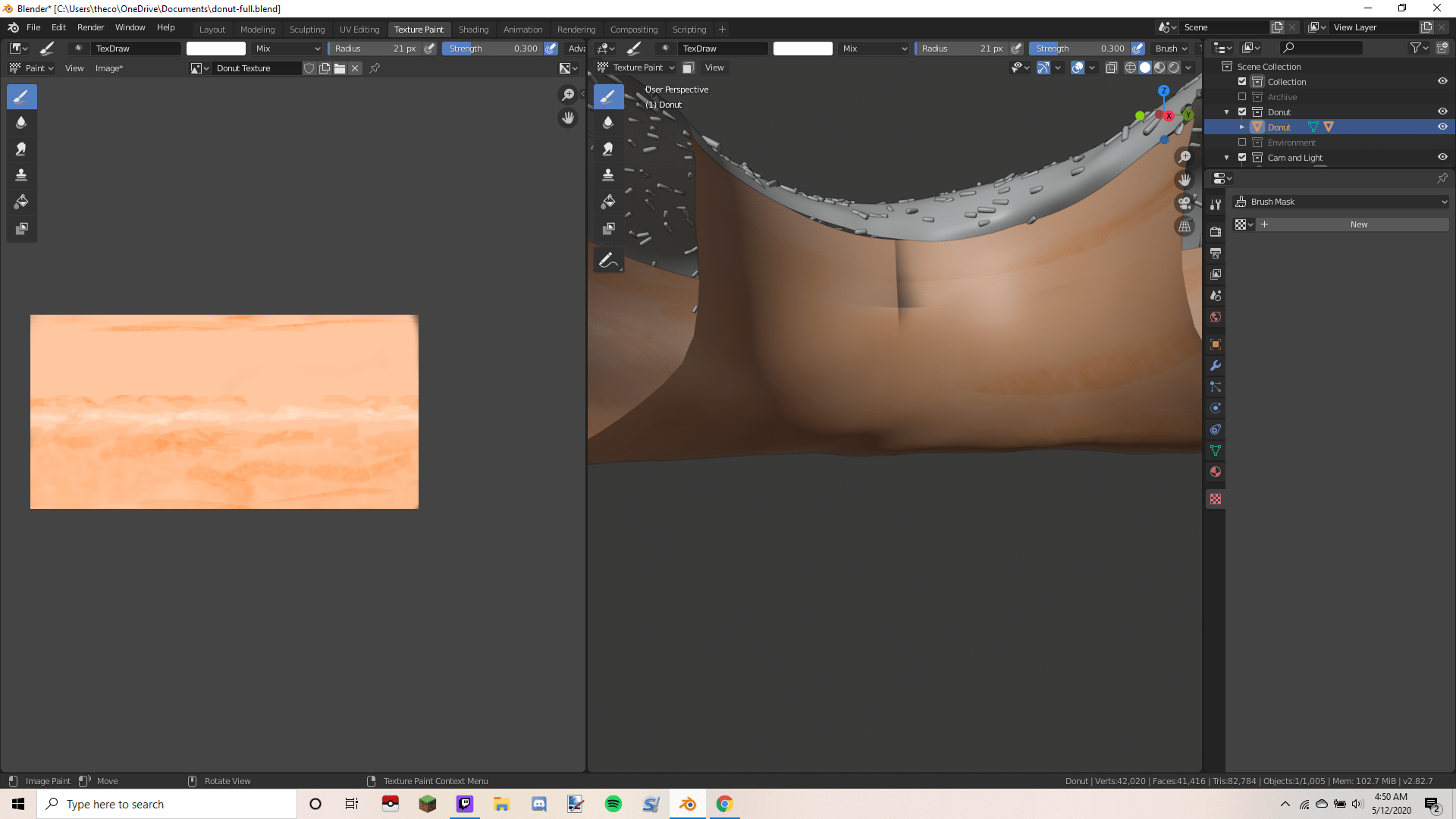Open the Render Properties tab
This screenshot has width=1456, height=819.
pyautogui.click(x=1215, y=231)
